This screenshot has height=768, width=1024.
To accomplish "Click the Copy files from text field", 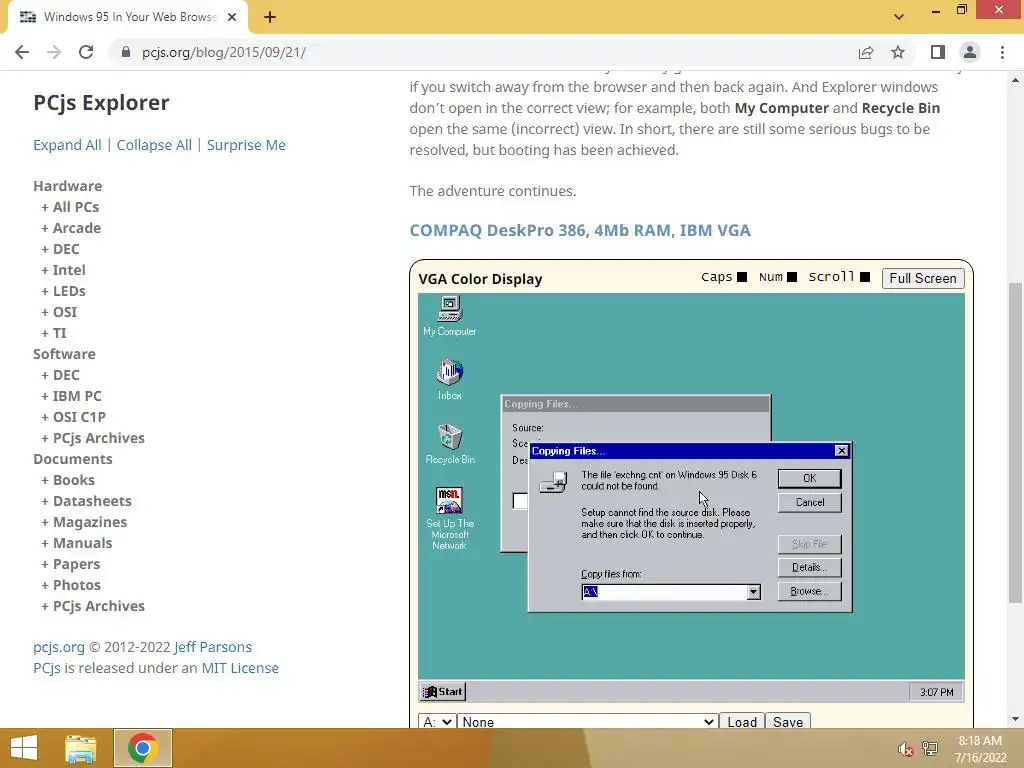I will click(x=664, y=592).
